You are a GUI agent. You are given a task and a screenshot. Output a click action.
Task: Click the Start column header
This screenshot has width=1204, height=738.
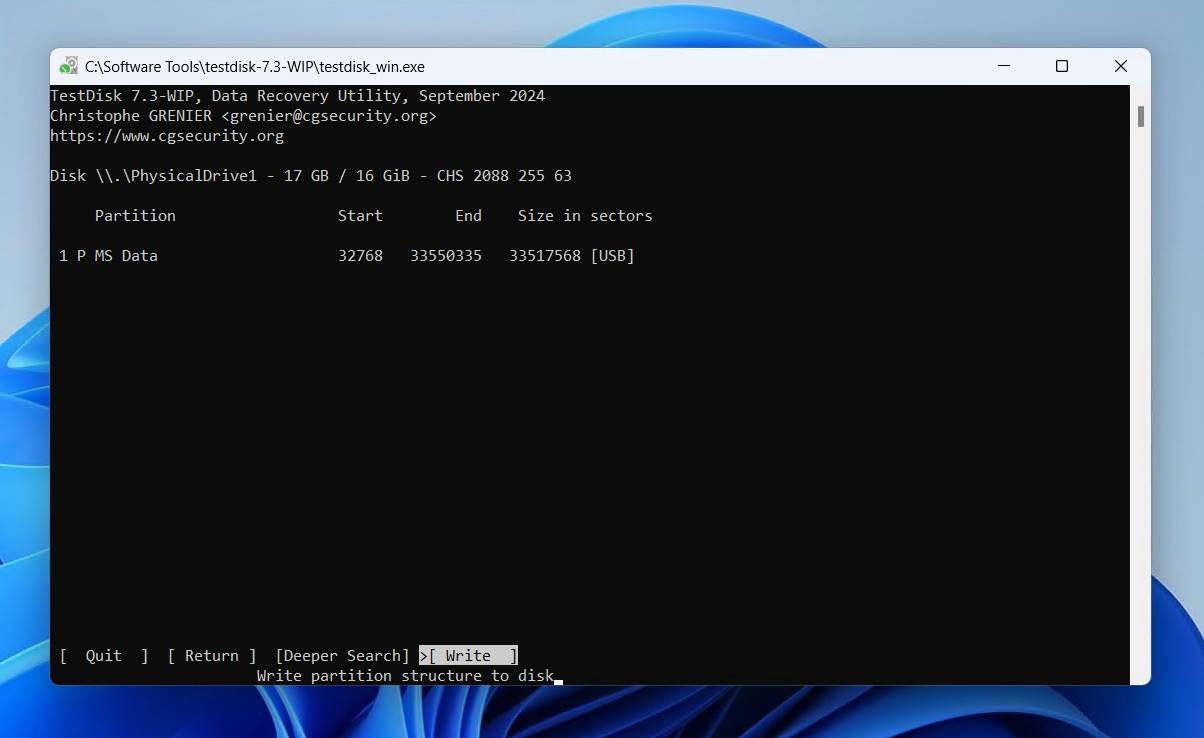coord(360,216)
